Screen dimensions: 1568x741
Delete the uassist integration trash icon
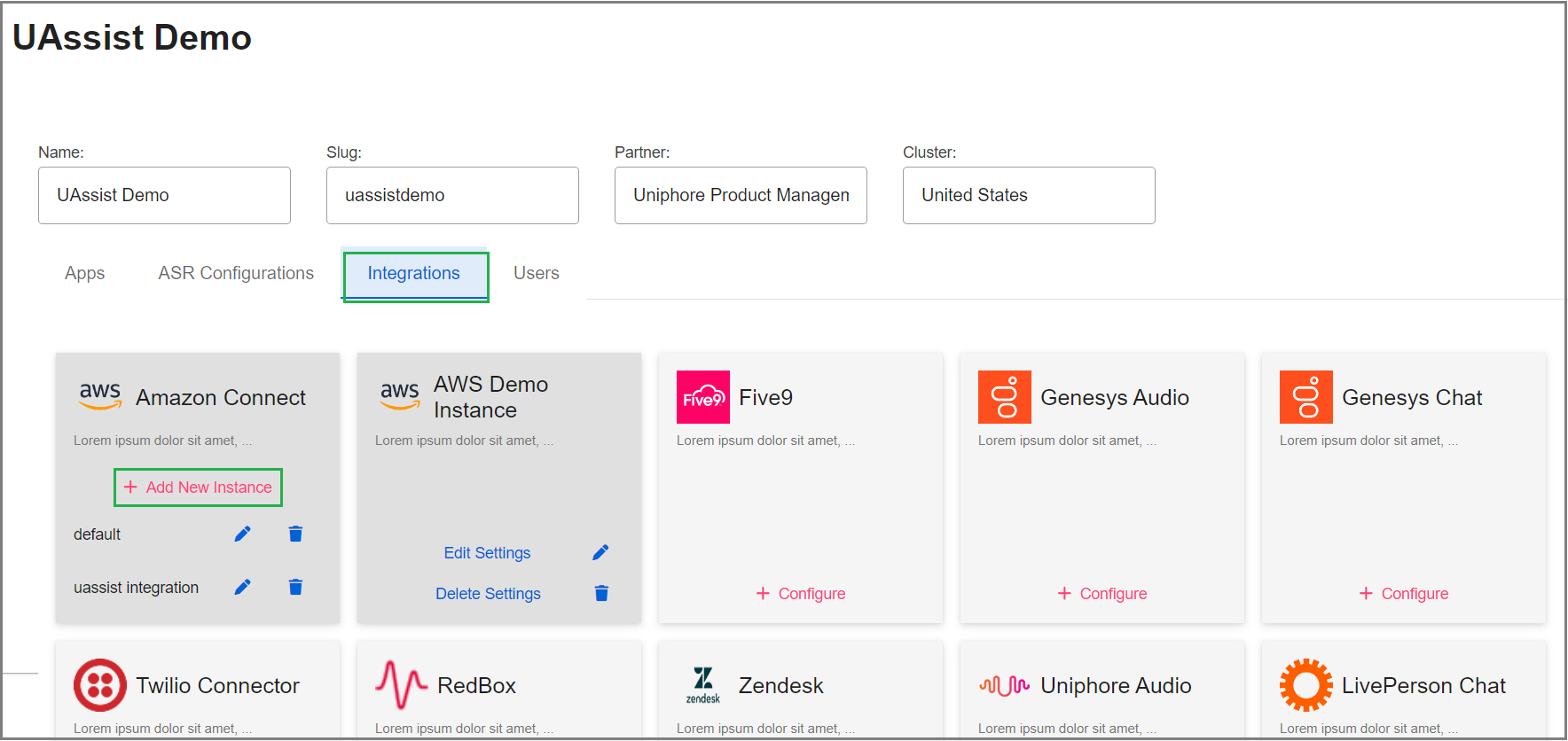tap(295, 587)
